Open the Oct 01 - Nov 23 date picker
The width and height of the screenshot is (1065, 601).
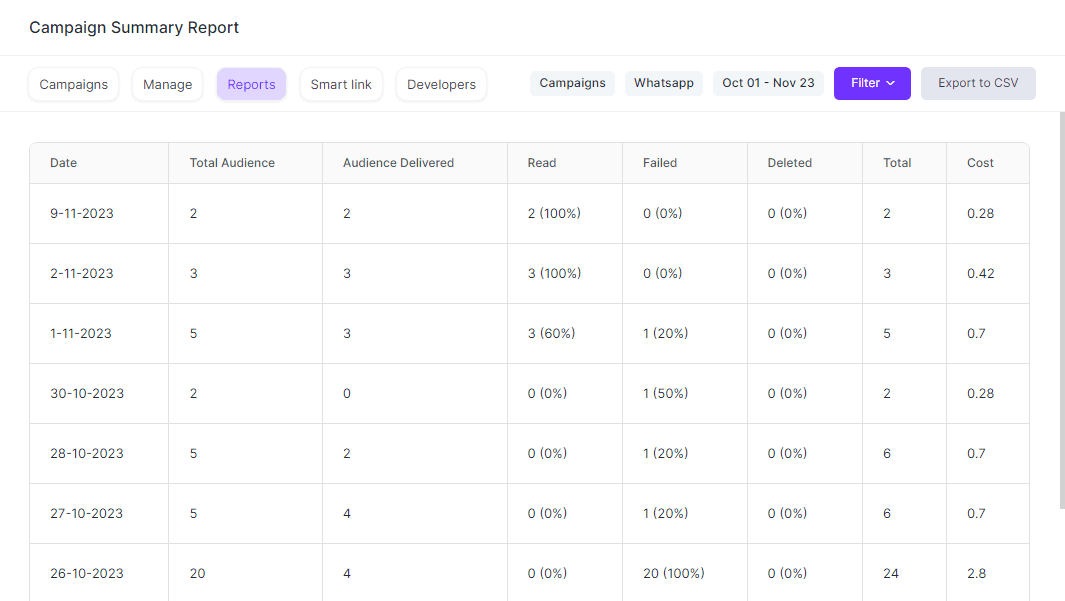(x=768, y=83)
